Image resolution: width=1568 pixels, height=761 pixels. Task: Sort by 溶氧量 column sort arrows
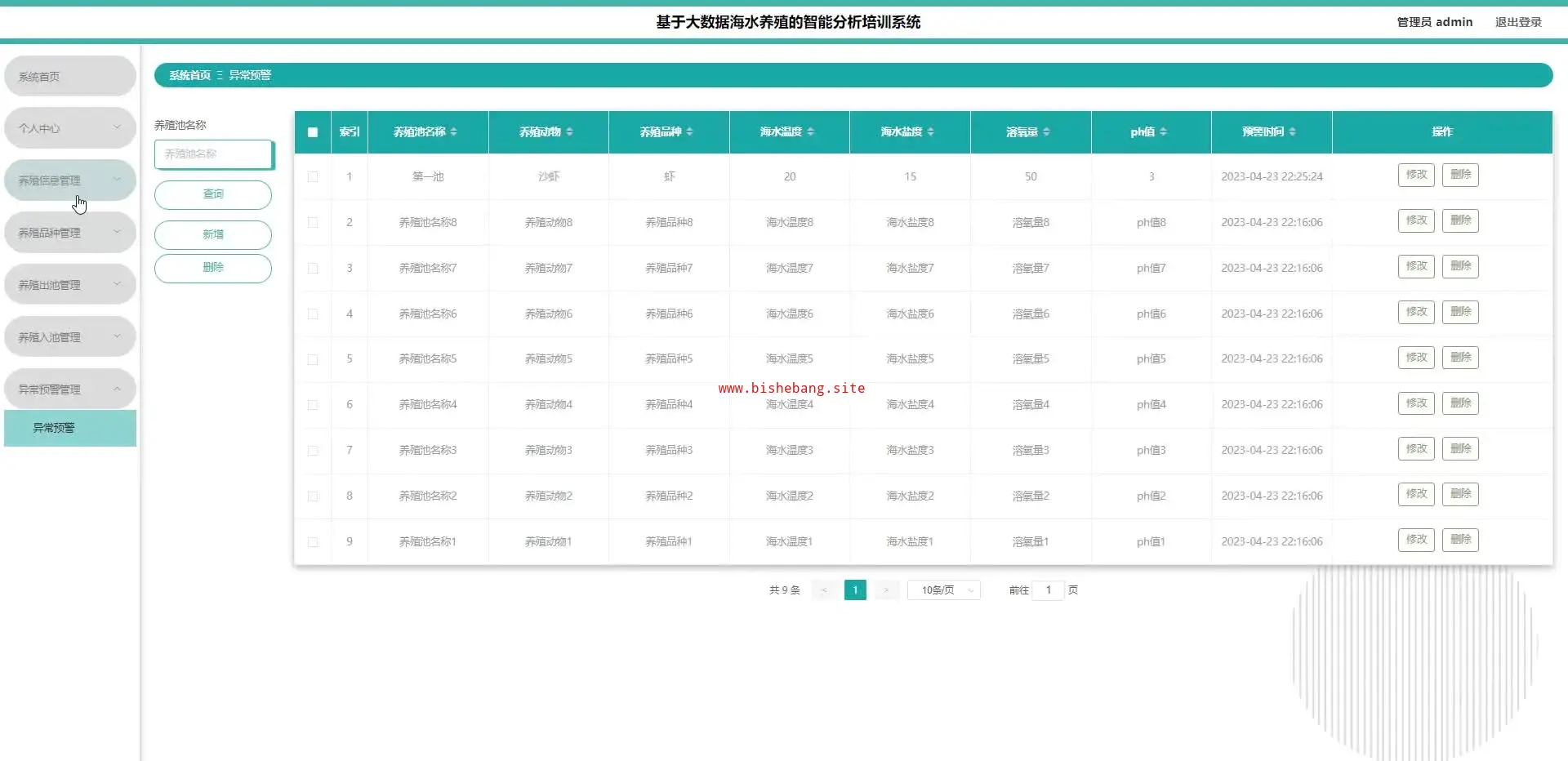click(x=1046, y=132)
